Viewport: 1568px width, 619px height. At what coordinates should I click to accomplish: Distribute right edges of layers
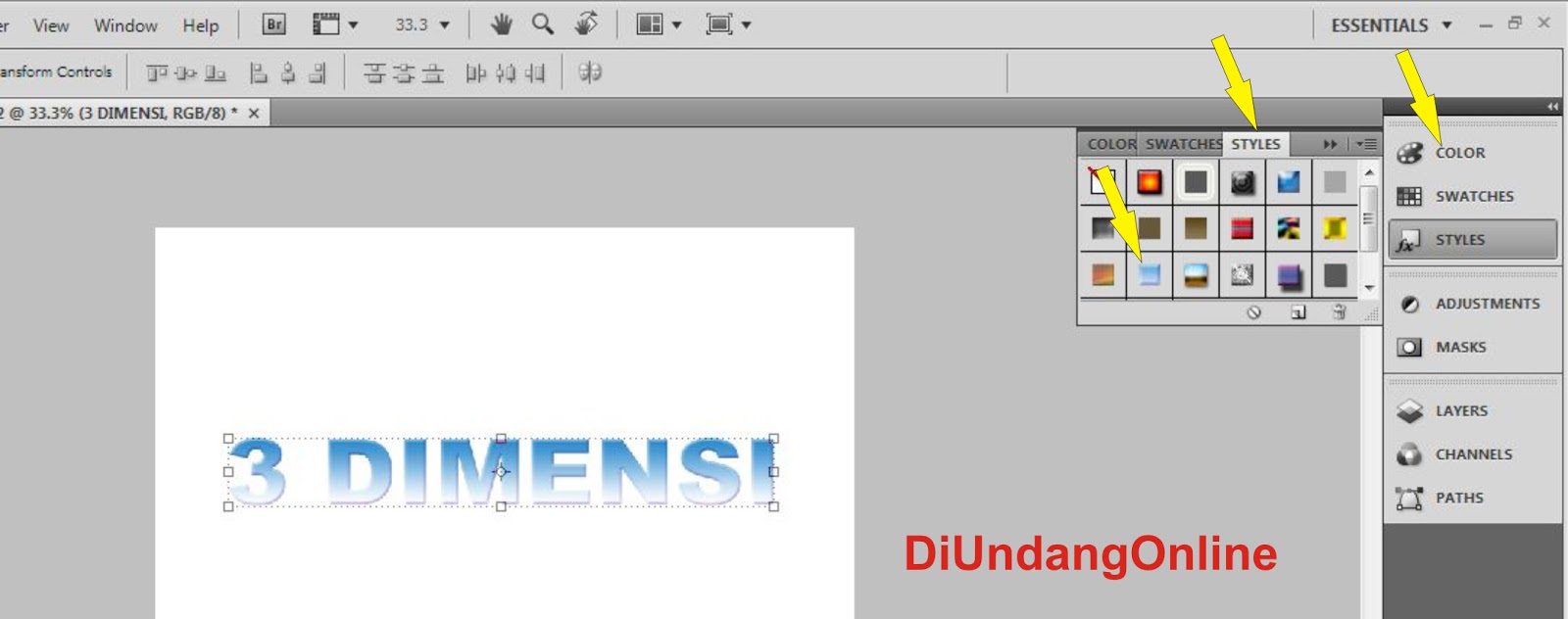pos(535,72)
